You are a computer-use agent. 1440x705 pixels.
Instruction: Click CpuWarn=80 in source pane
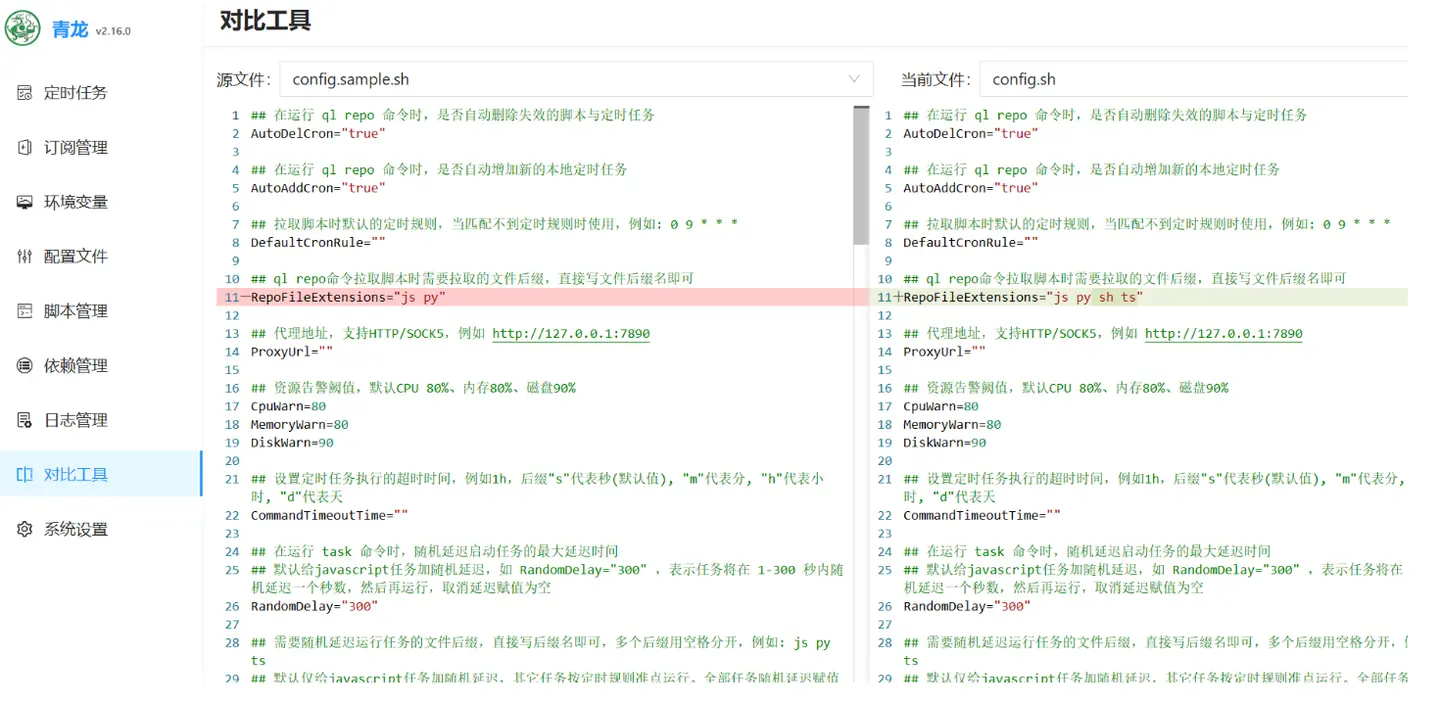pos(288,406)
